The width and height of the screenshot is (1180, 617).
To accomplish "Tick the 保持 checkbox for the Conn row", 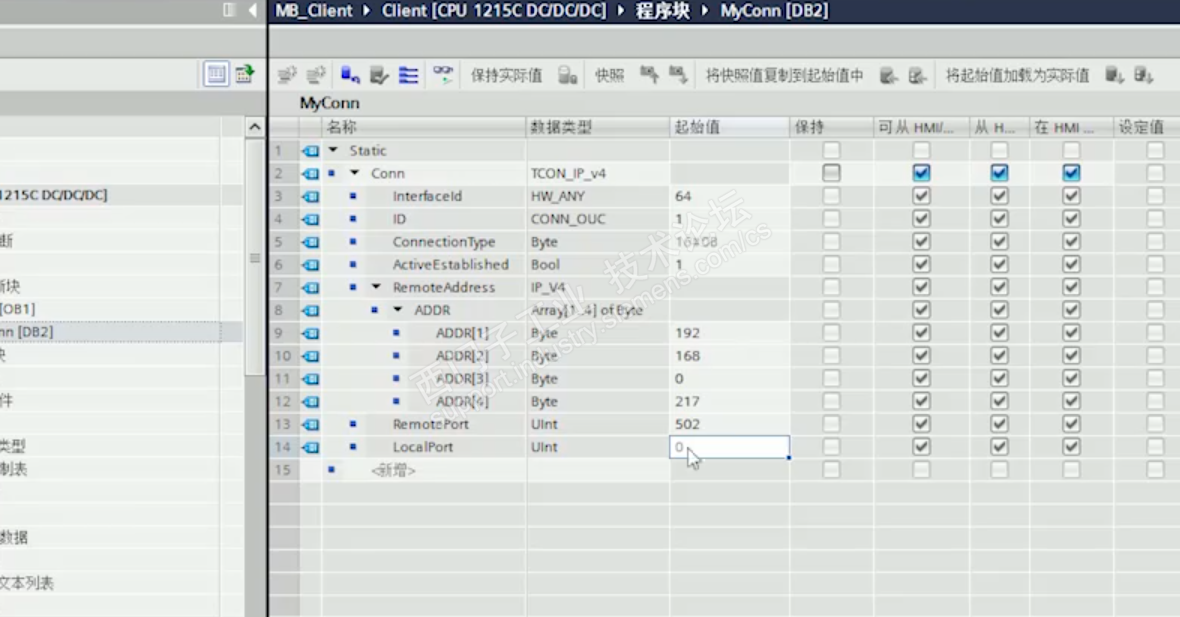I will pos(831,173).
